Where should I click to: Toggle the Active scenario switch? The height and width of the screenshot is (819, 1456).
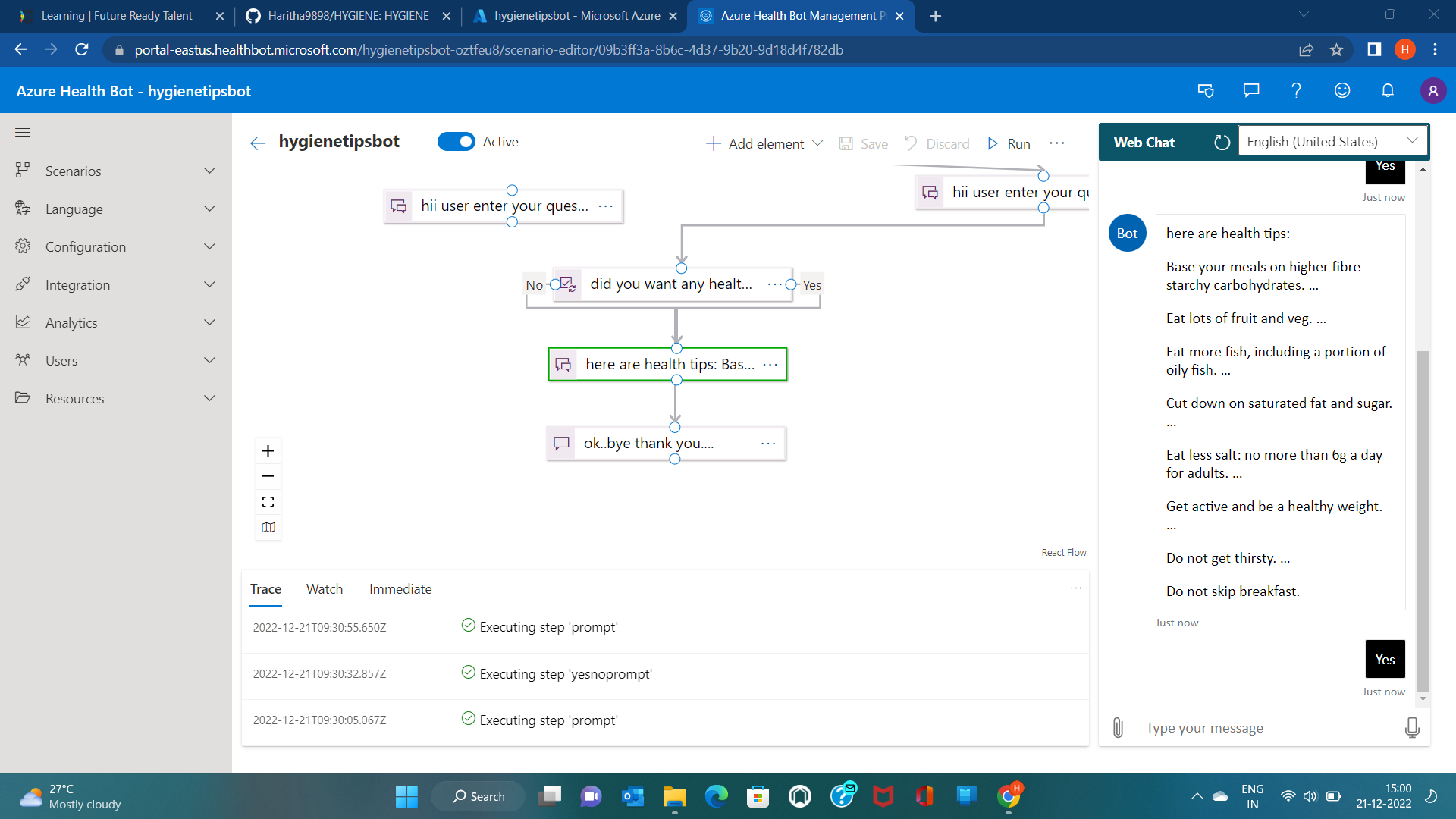(457, 142)
